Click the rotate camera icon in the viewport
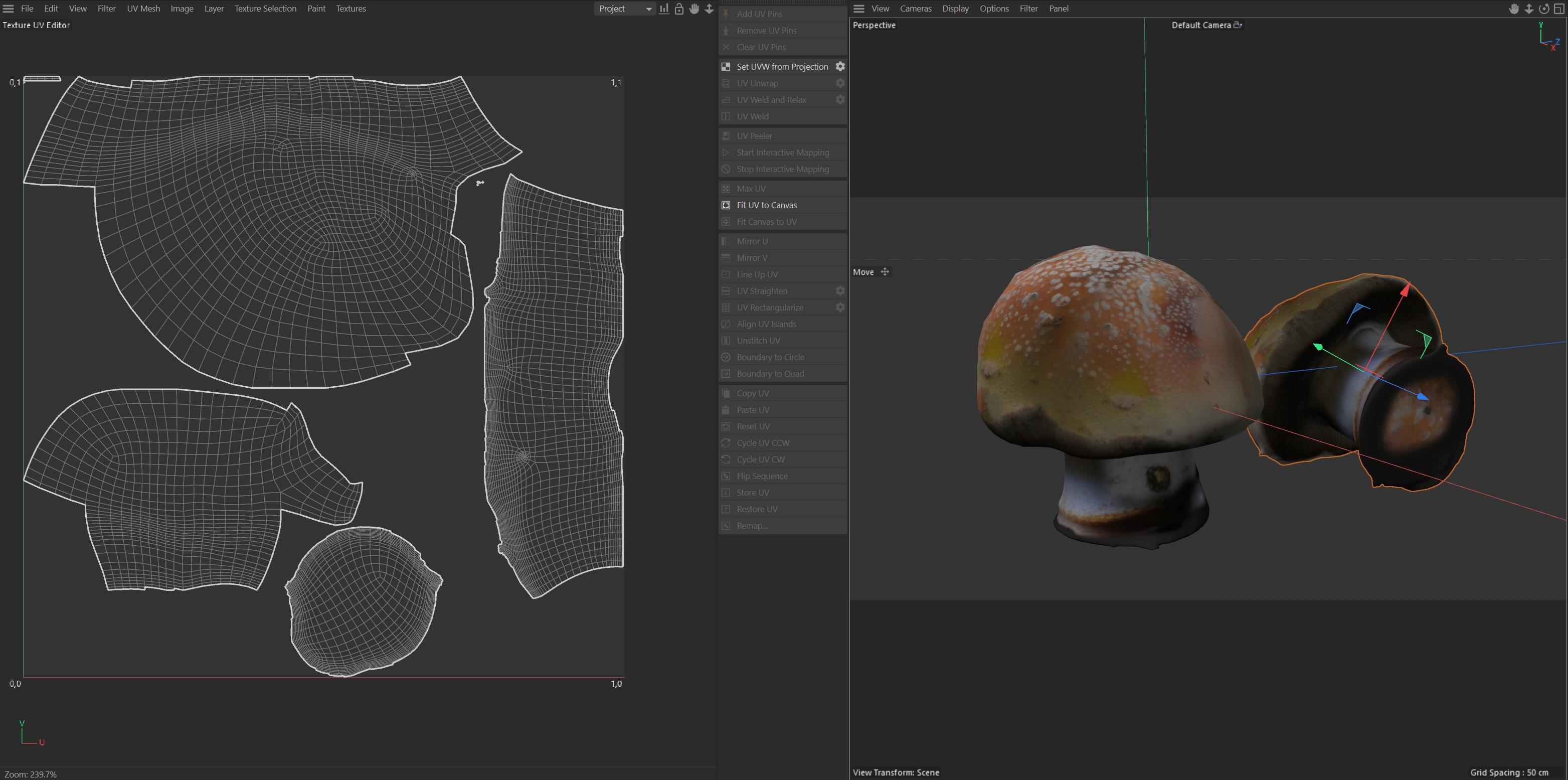This screenshot has width=1568, height=780. (x=1543, y=9)
